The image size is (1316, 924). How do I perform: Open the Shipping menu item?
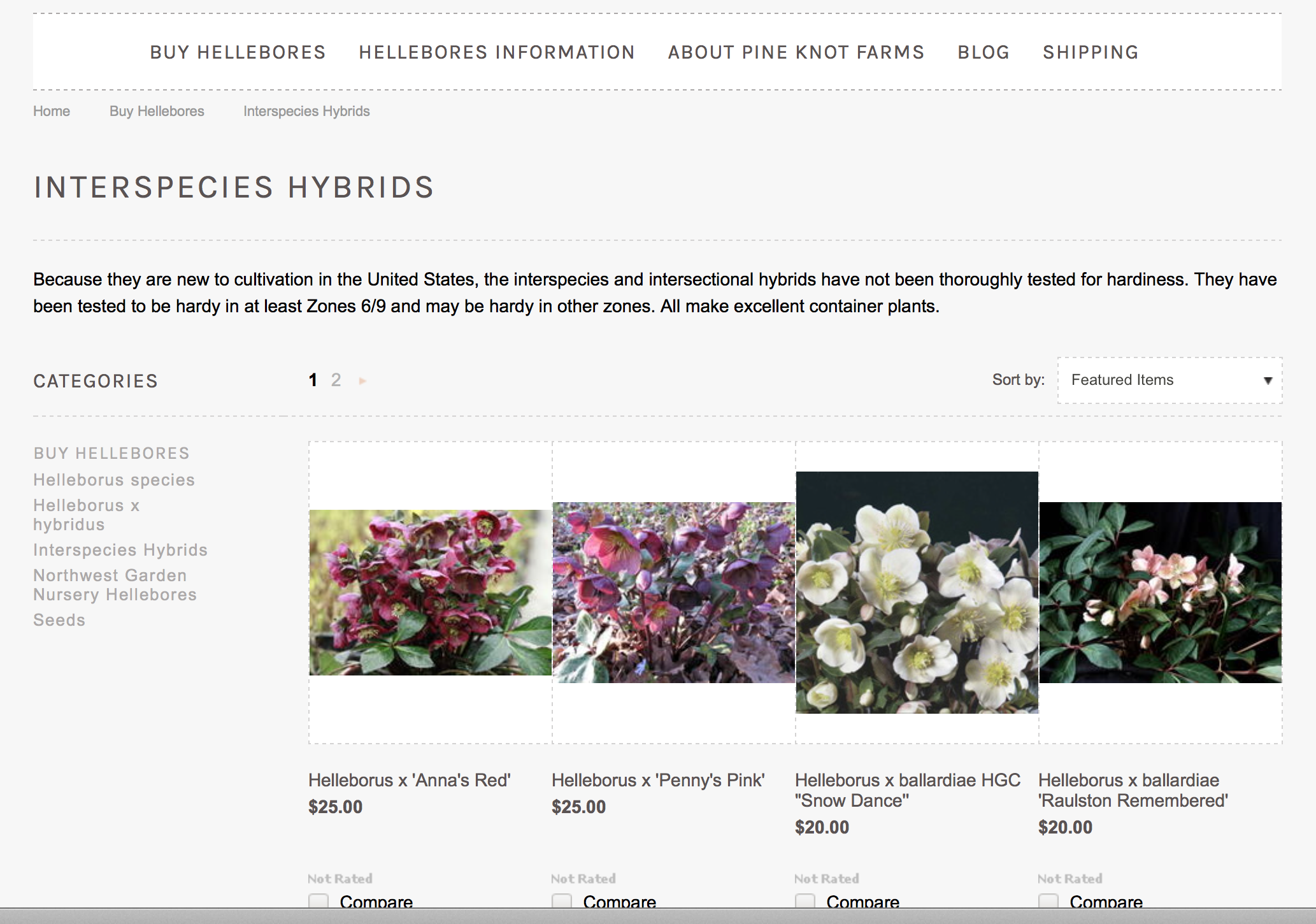(1091, 52)
